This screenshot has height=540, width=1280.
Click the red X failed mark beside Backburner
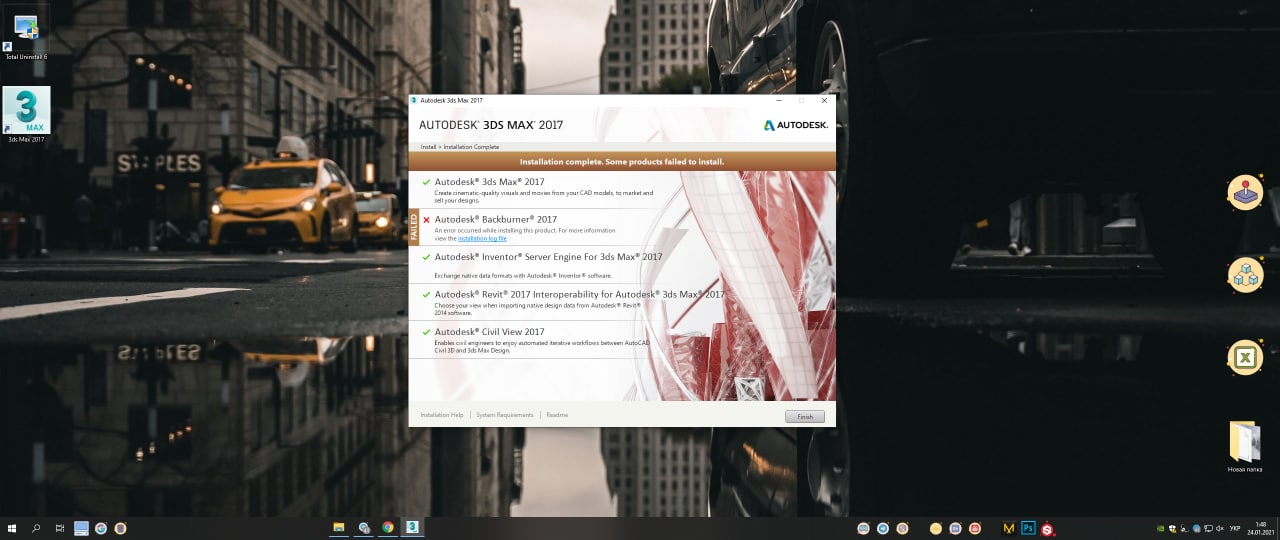pyautogui.click(x=426, y=220)
